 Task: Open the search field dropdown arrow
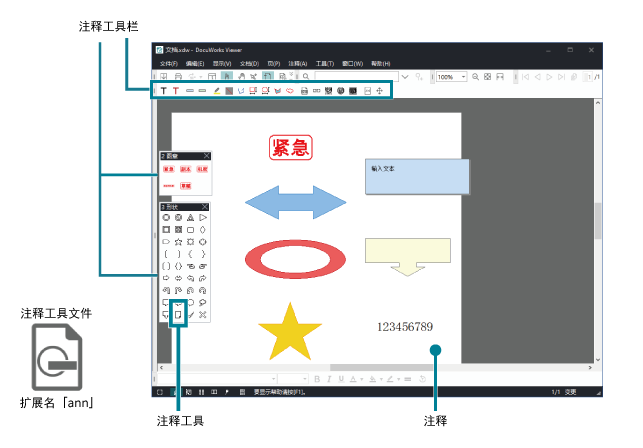pyautogui.click(x=405, y=76)
